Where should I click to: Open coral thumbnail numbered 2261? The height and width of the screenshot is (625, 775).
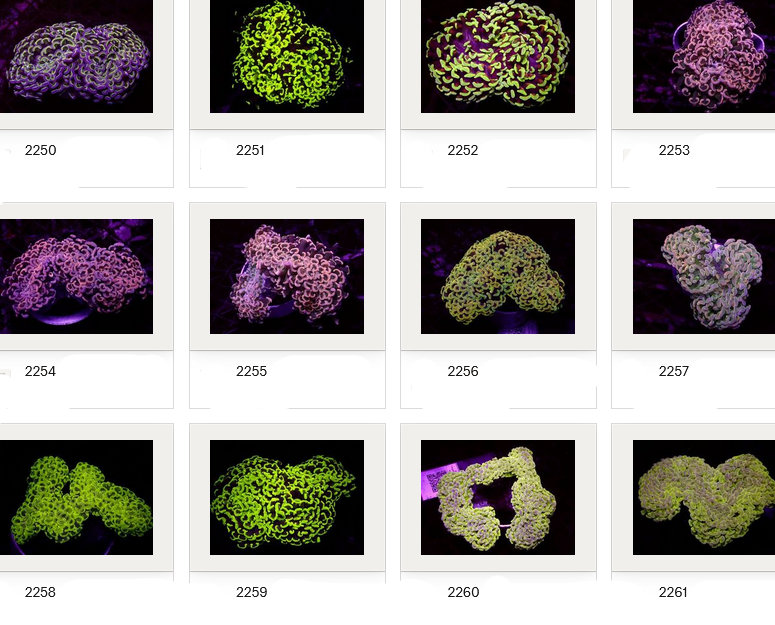pos(704,497)
